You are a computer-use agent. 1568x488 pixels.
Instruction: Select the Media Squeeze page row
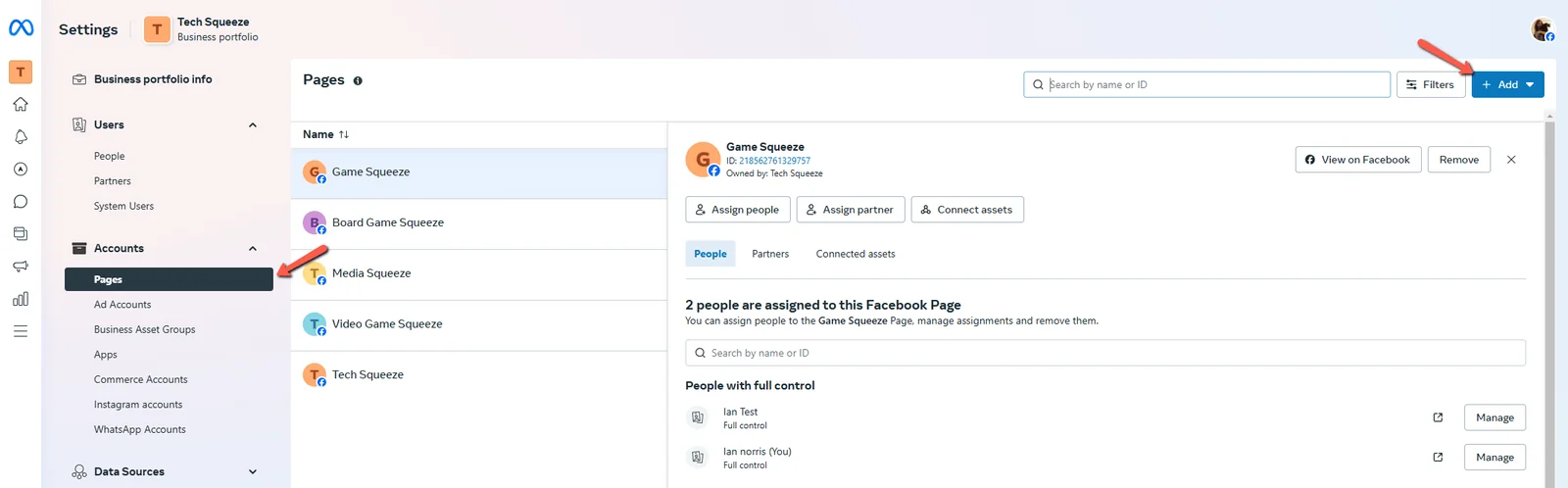[x=479, y=274]
